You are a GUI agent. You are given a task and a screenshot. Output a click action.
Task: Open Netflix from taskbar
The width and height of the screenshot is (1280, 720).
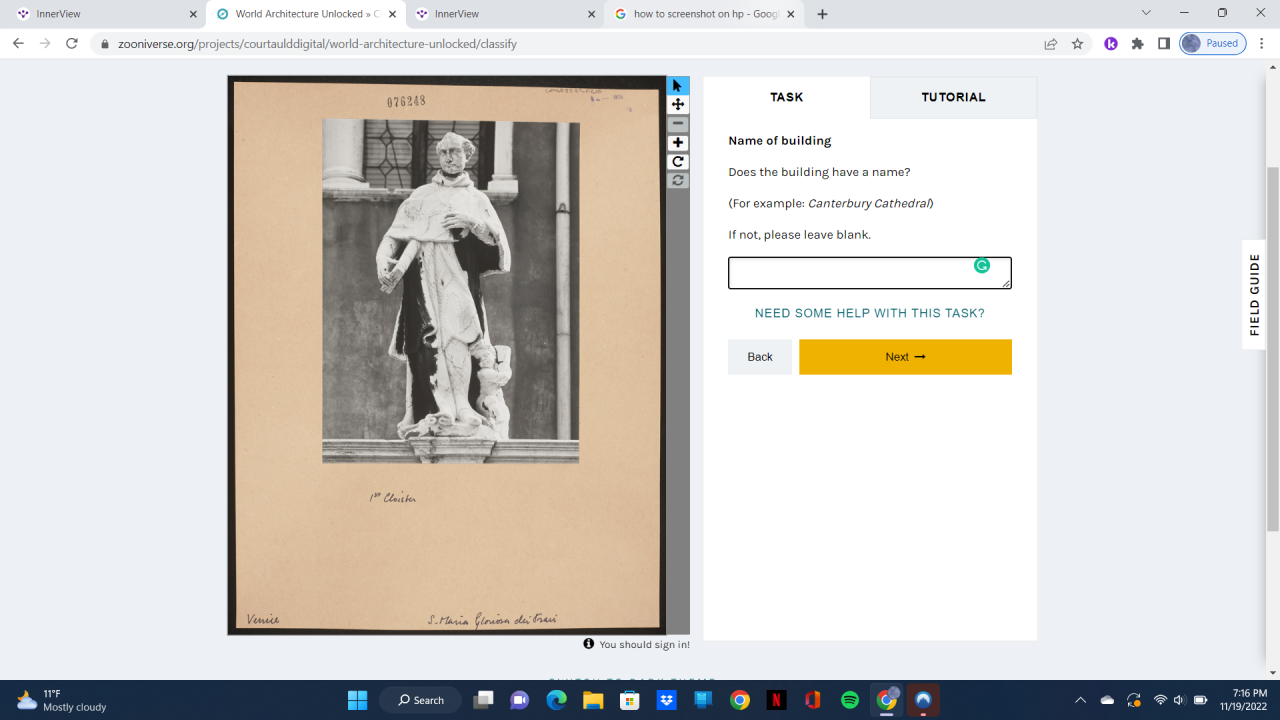[x=776, y=700]
